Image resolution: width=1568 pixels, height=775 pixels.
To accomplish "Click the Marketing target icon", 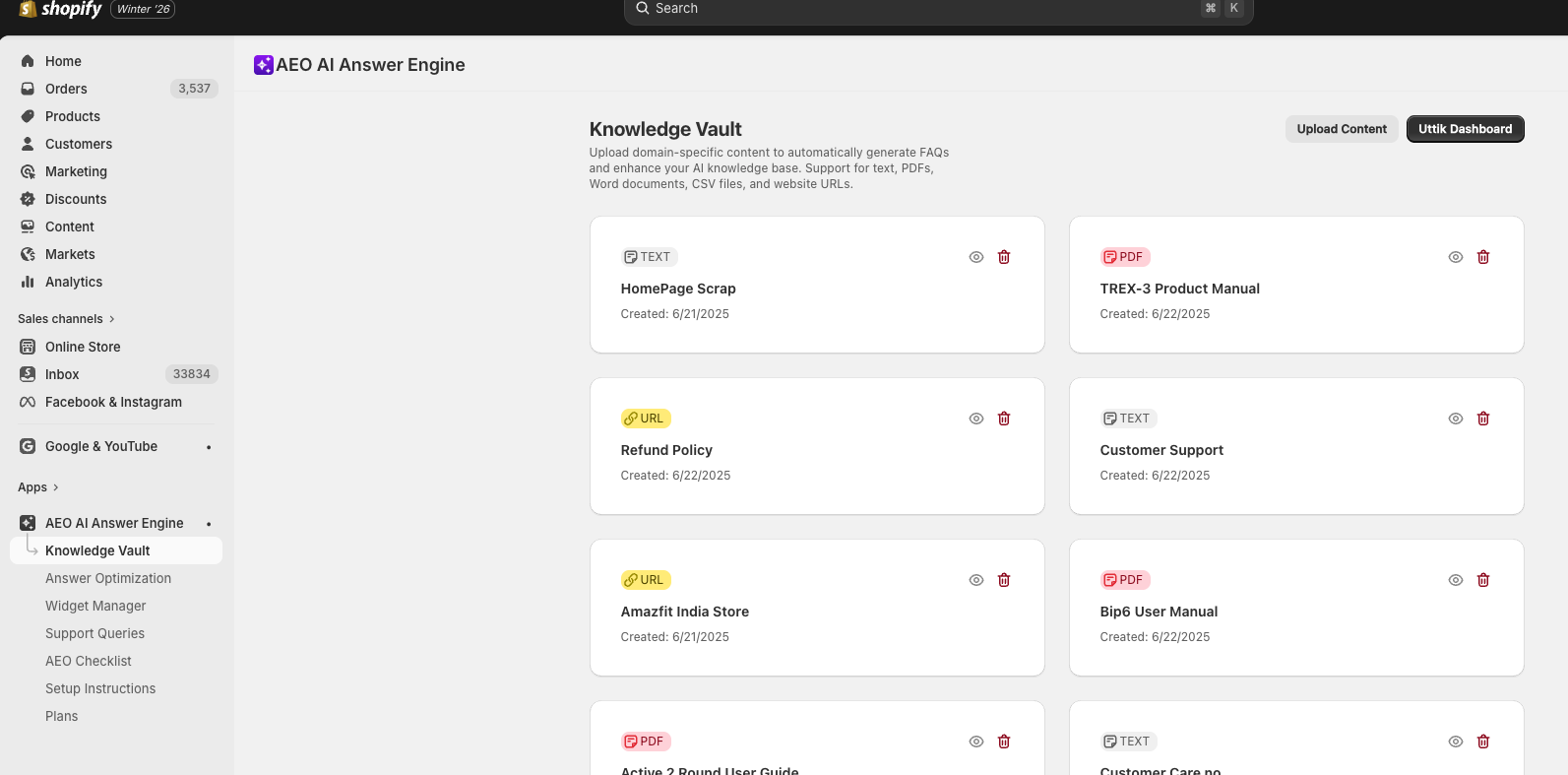I will click(x=28, y=171).
